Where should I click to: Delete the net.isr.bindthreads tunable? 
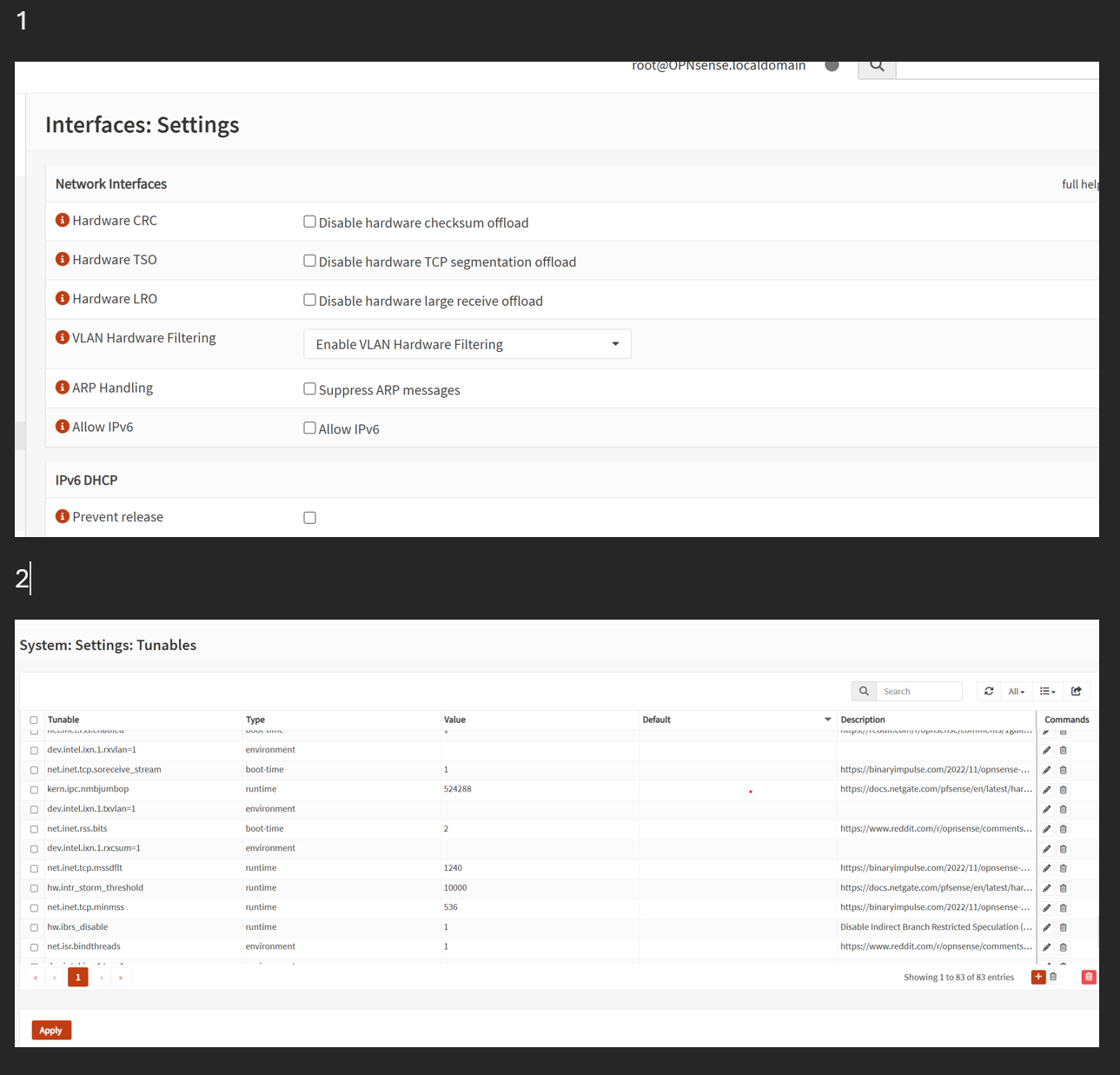[x=1064, y=947]
